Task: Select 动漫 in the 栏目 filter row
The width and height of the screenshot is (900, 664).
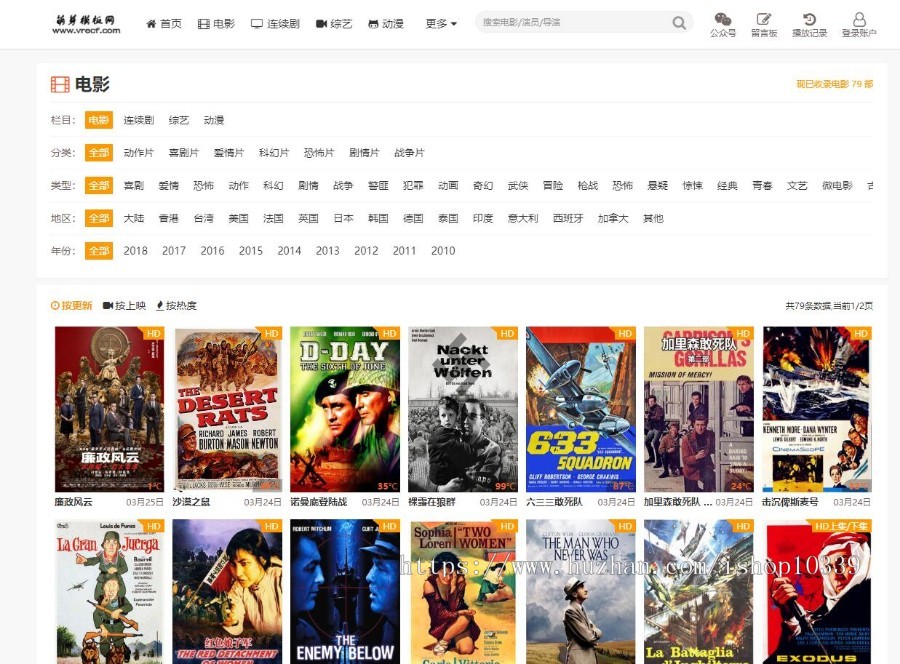Action: tap(214, 120)
